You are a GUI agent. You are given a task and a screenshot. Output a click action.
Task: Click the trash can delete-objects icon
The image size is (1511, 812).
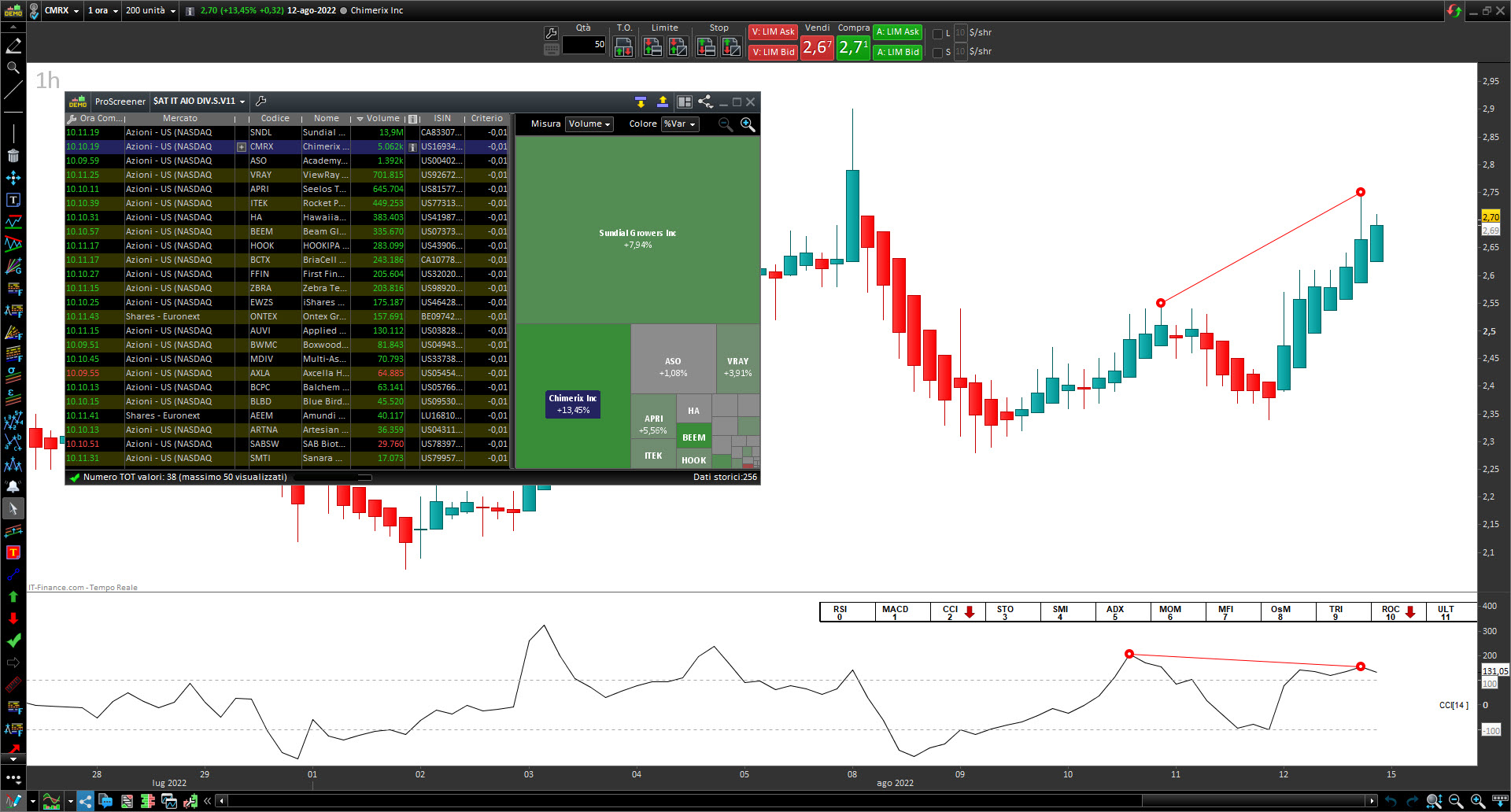[x=13, y=156]
